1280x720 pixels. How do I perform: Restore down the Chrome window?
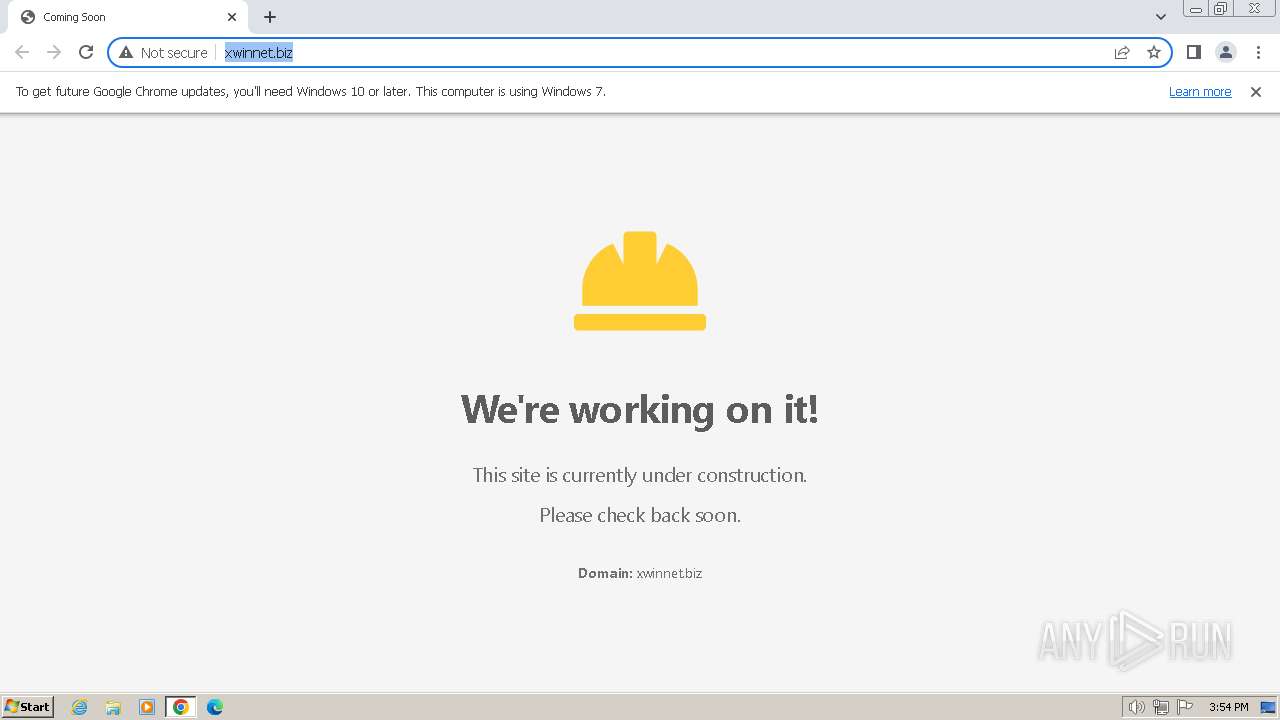[1221, 9]
